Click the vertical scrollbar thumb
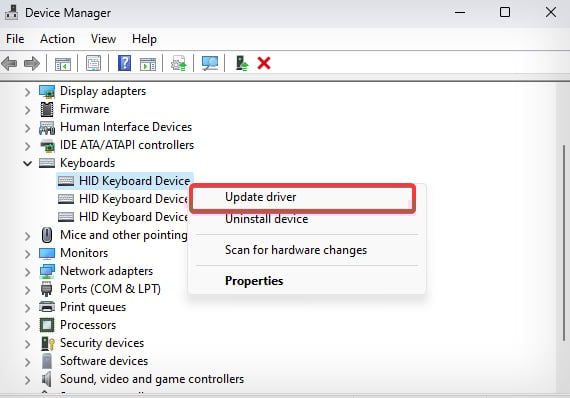Screen dimensions: 570x398 point(564,243)
